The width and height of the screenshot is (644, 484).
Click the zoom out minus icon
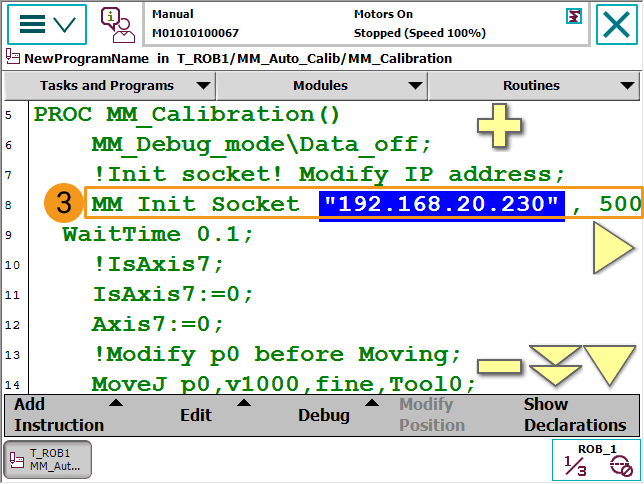coord(499,366)
